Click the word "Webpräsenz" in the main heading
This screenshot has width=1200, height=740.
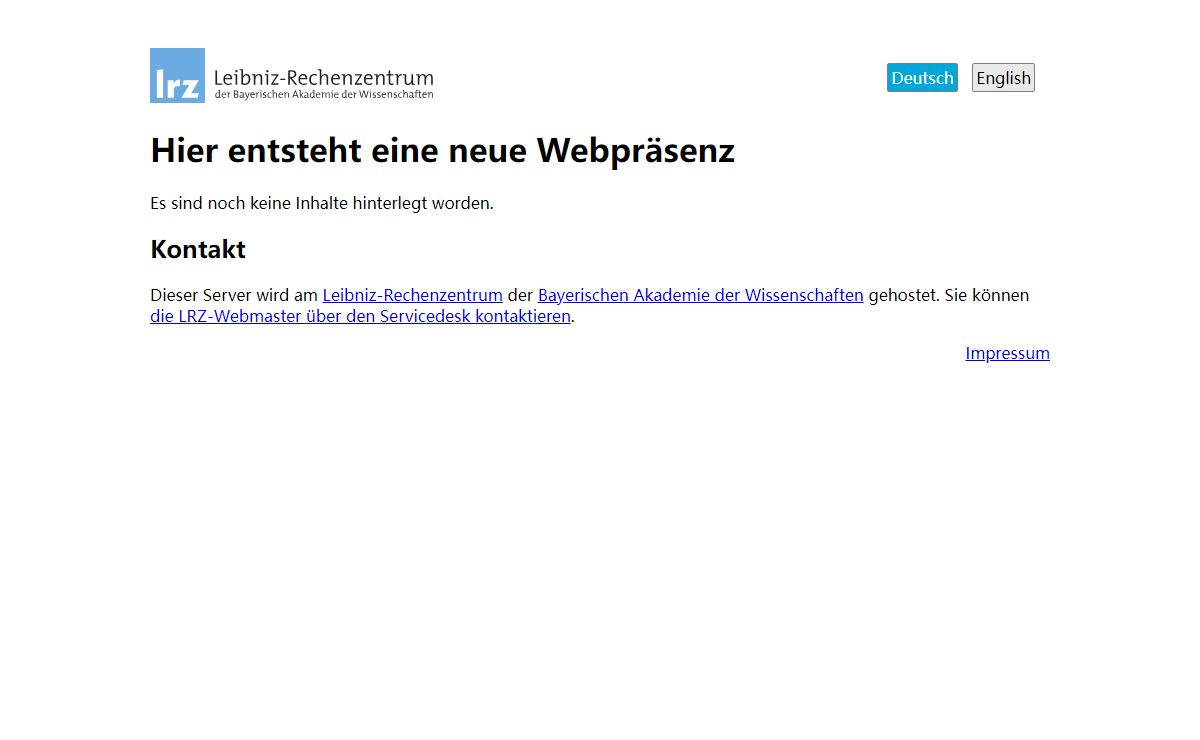[635, 150]
